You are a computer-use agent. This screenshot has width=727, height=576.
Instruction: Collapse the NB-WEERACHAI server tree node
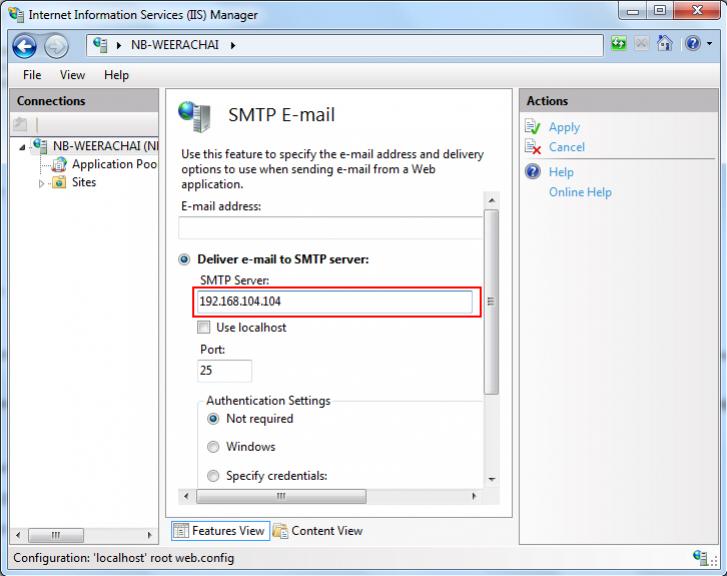click(x=22, y=147)
